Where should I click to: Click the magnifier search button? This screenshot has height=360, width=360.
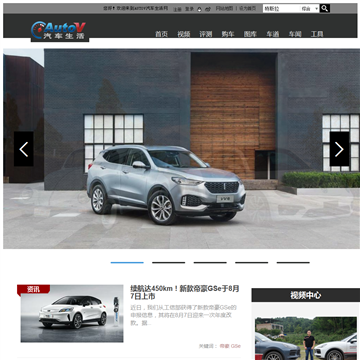click(x=325, y=9)
